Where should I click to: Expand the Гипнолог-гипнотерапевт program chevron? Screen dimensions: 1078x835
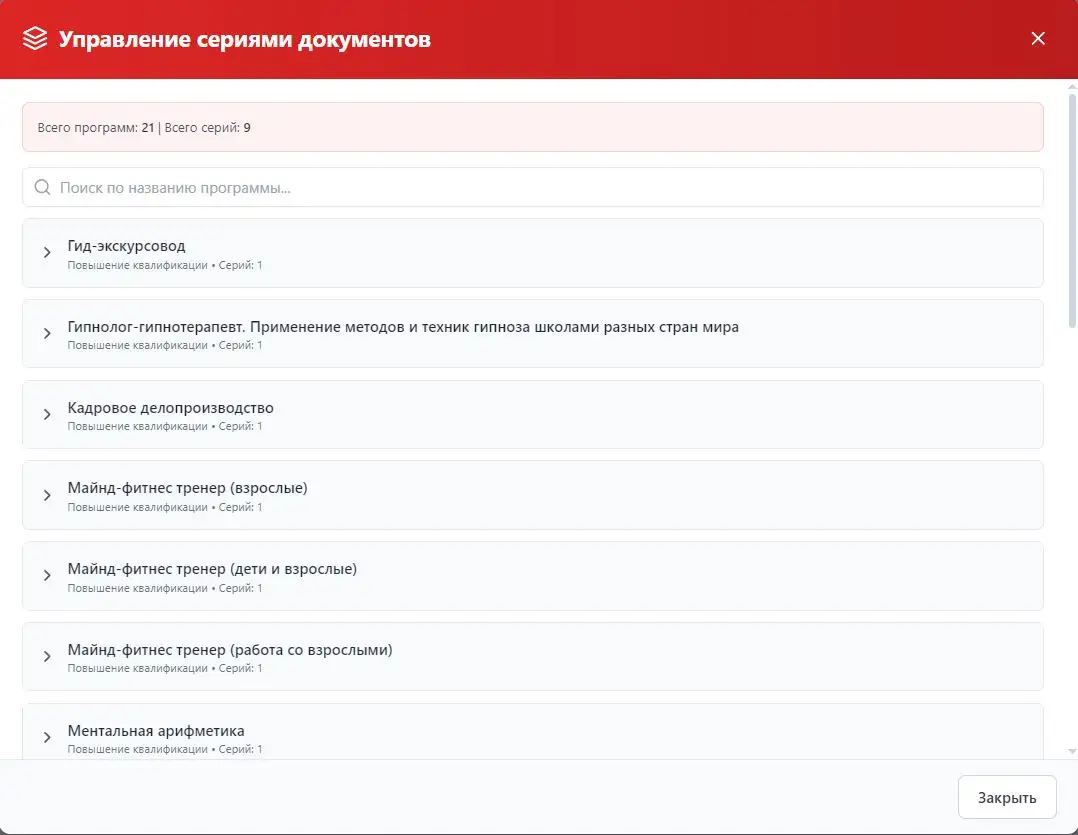[47, 333]
